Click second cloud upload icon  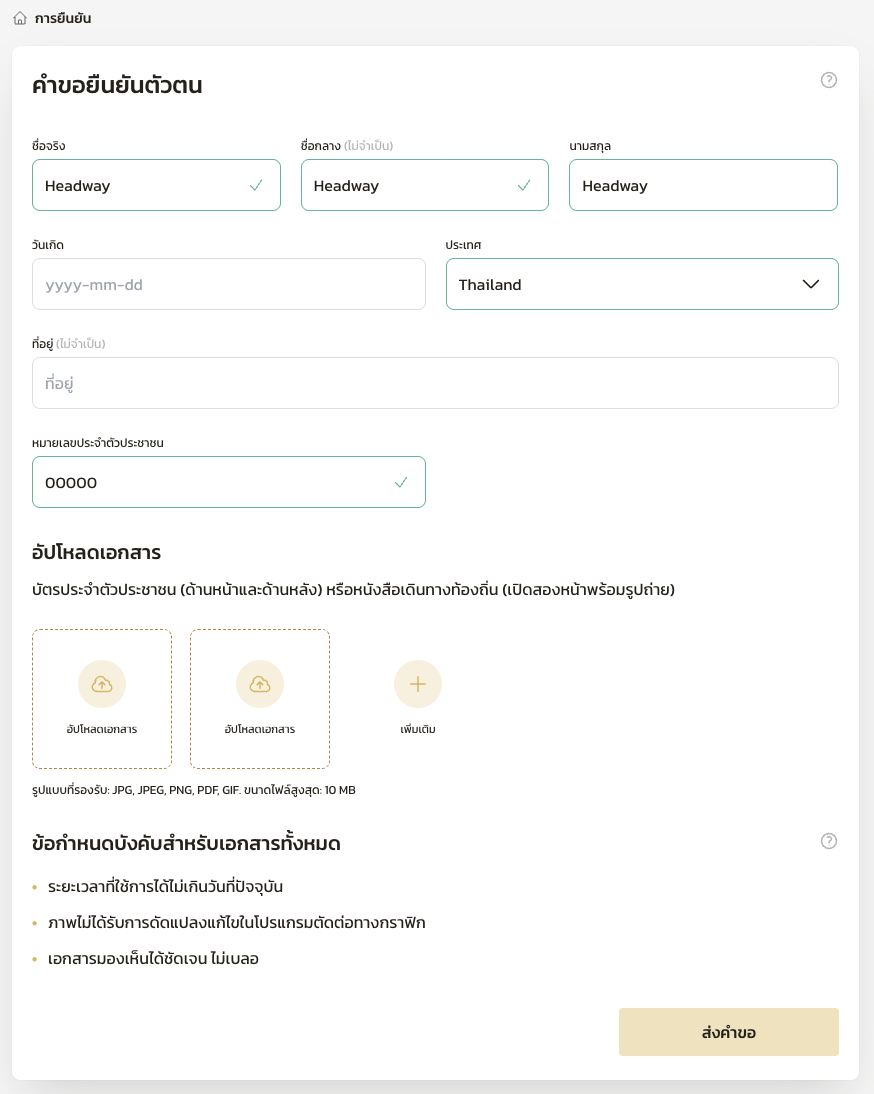click(x=260, y=684)
